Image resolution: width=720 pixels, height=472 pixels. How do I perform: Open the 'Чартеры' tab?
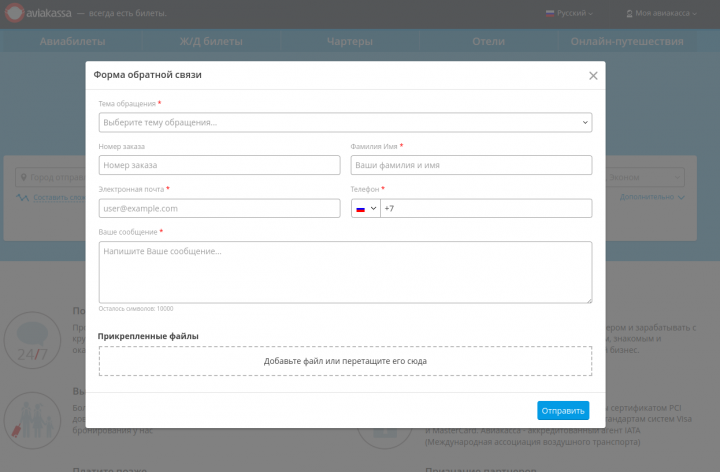(x=350, y=42)
